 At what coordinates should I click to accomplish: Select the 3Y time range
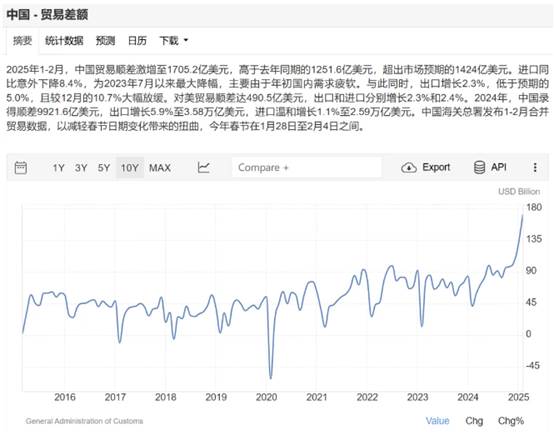81,168
